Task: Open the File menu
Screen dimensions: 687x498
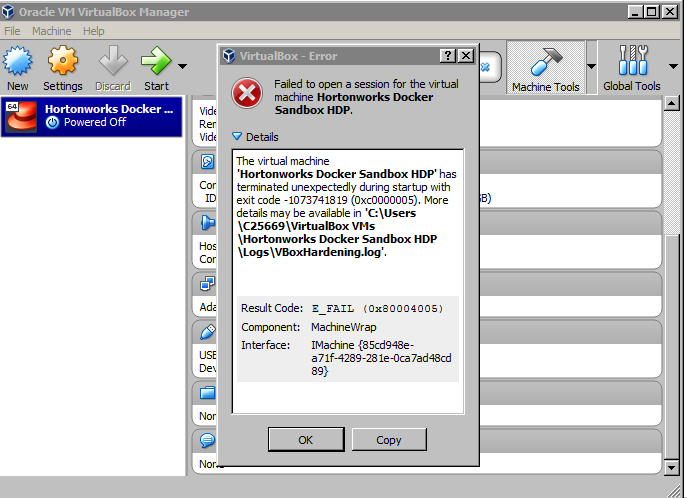Action: [x=12, y=31]
